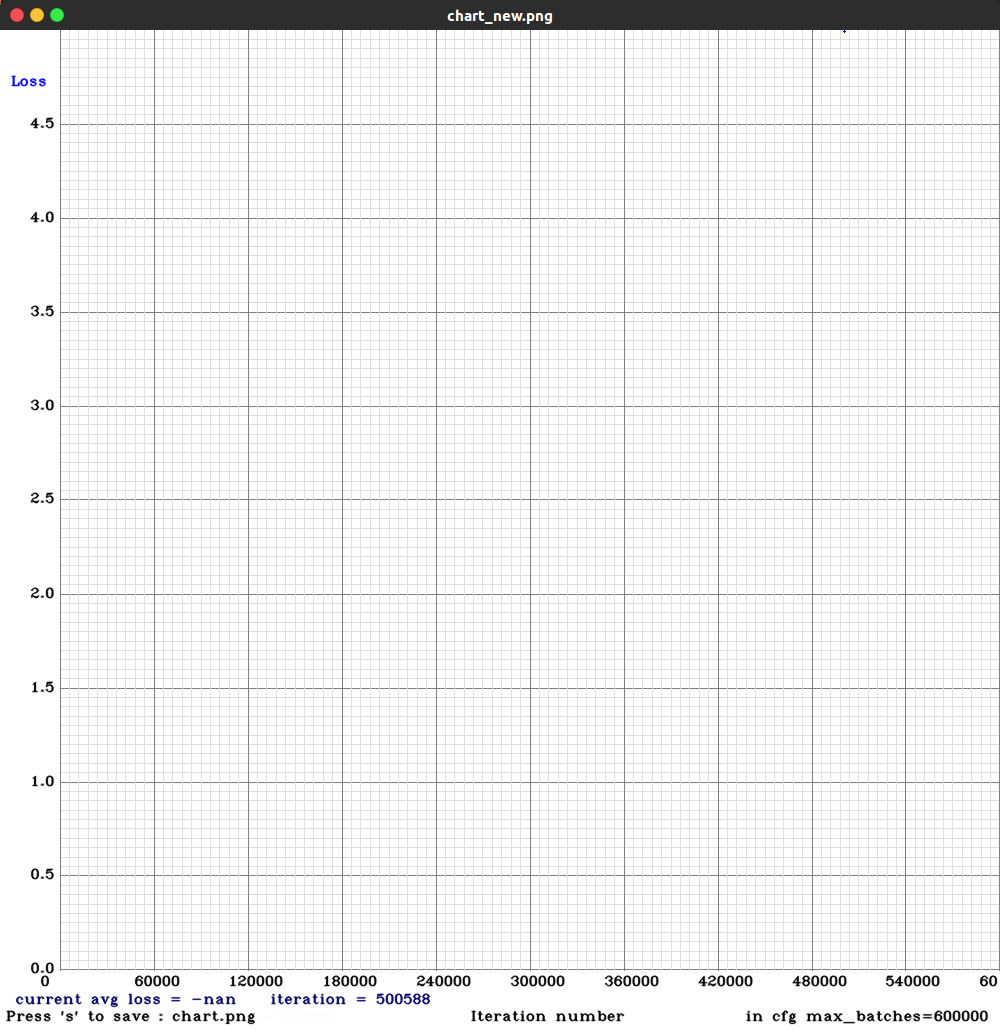Click the 'iteration = 500588' status text

pyautogui.click(x=350, y=1000)
